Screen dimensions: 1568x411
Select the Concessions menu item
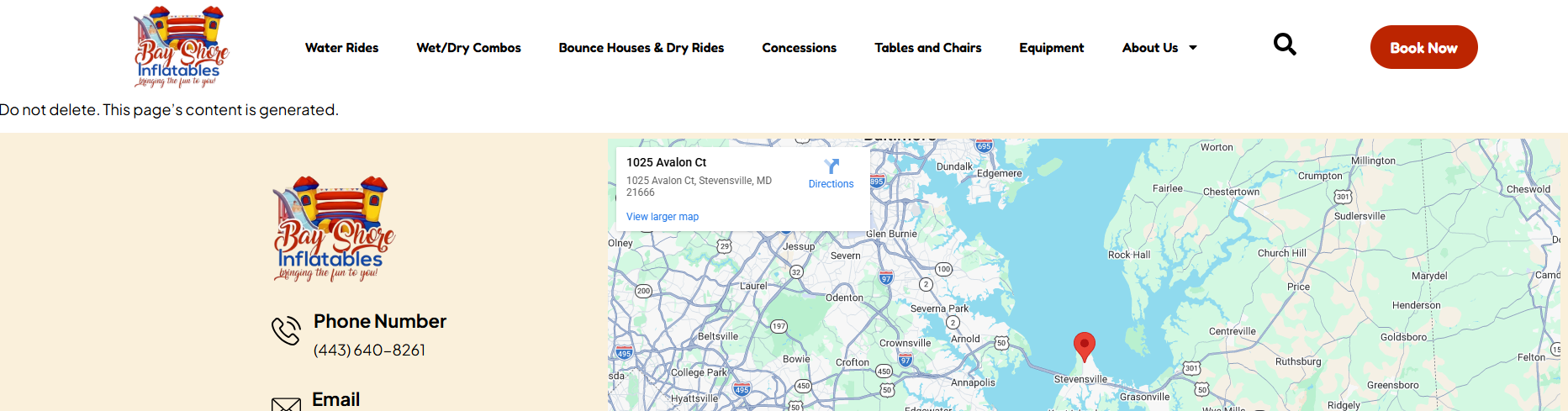tap(799, 48)
